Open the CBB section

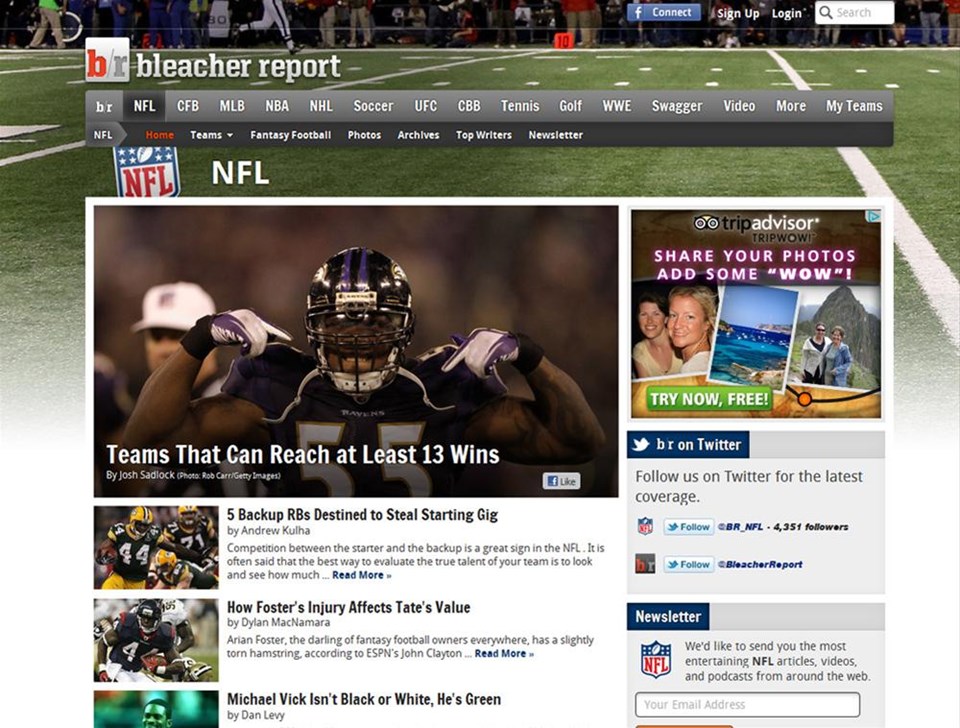point(469,106)
